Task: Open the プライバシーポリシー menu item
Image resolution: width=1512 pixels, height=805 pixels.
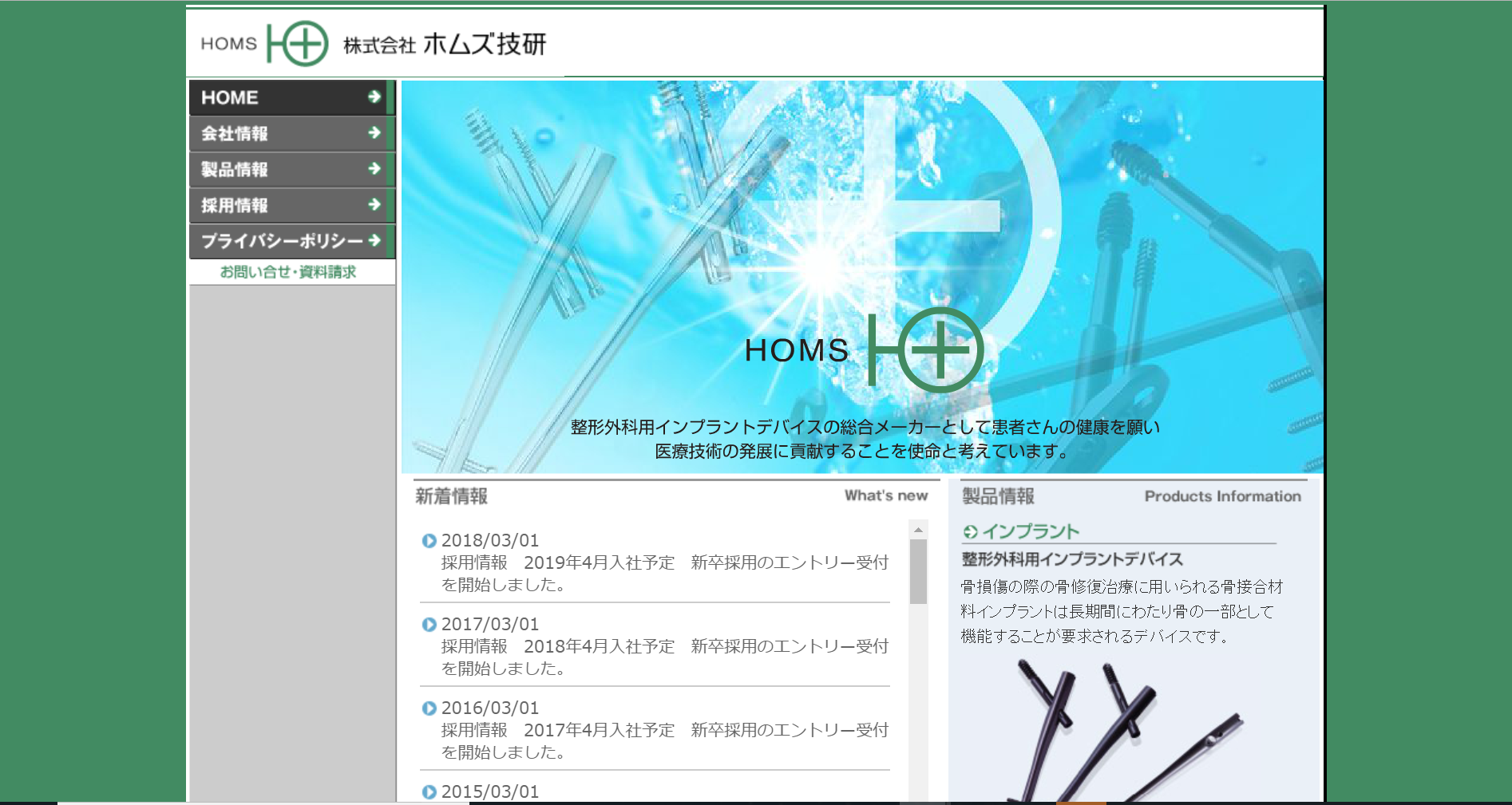Action: pos(292,241)
